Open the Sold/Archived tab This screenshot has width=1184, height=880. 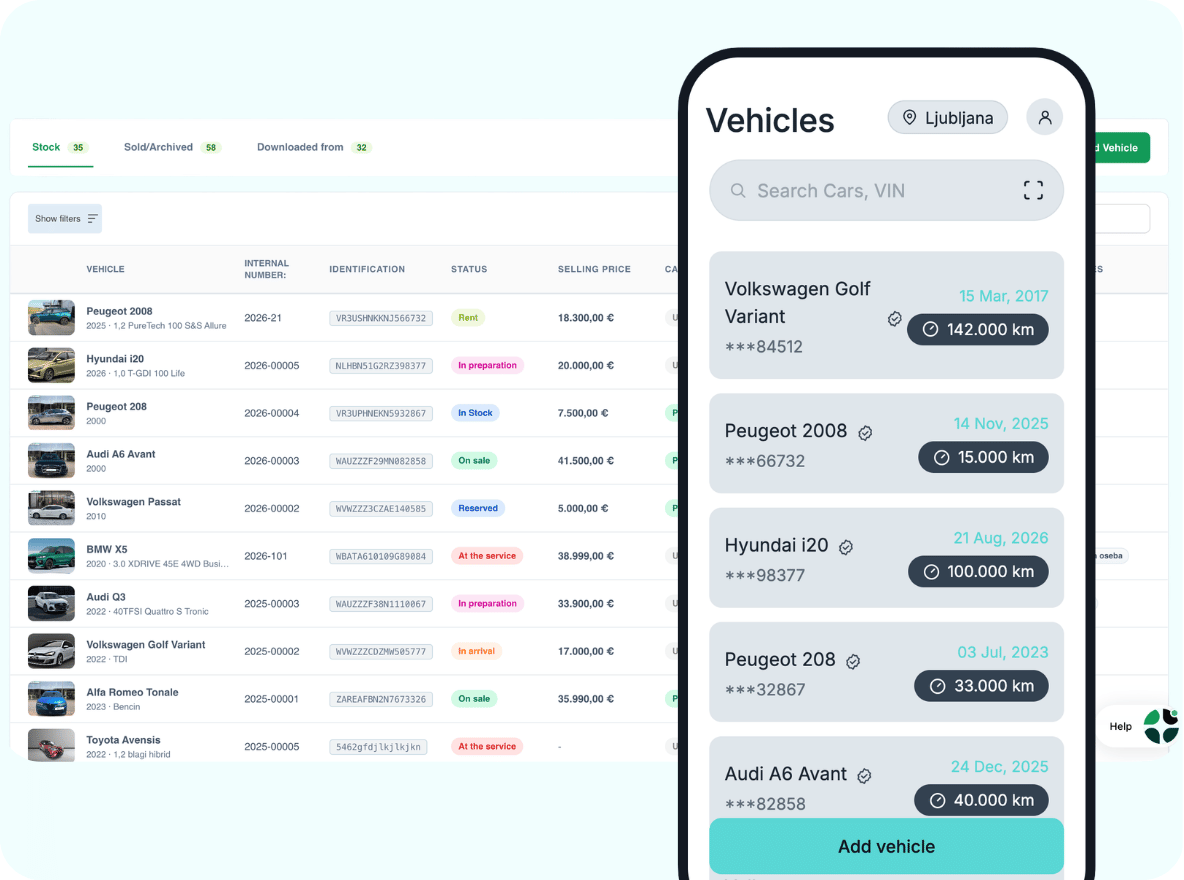click(x=172, y=147)
